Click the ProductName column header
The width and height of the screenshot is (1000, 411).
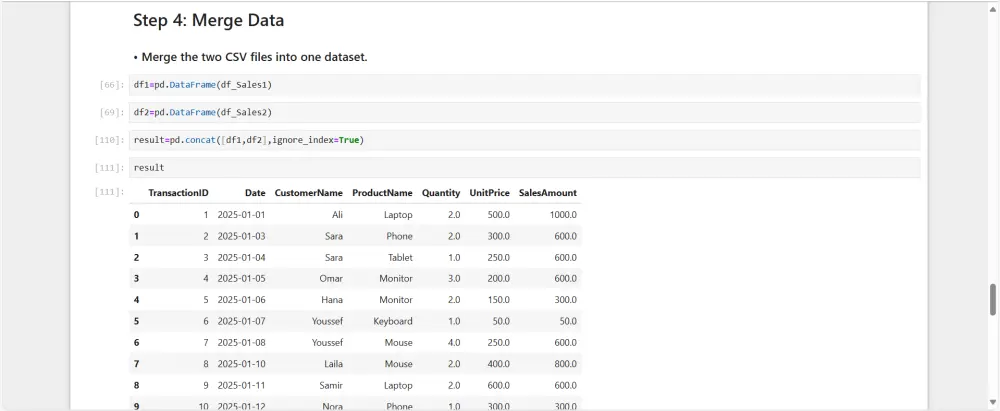click(382, 193)
